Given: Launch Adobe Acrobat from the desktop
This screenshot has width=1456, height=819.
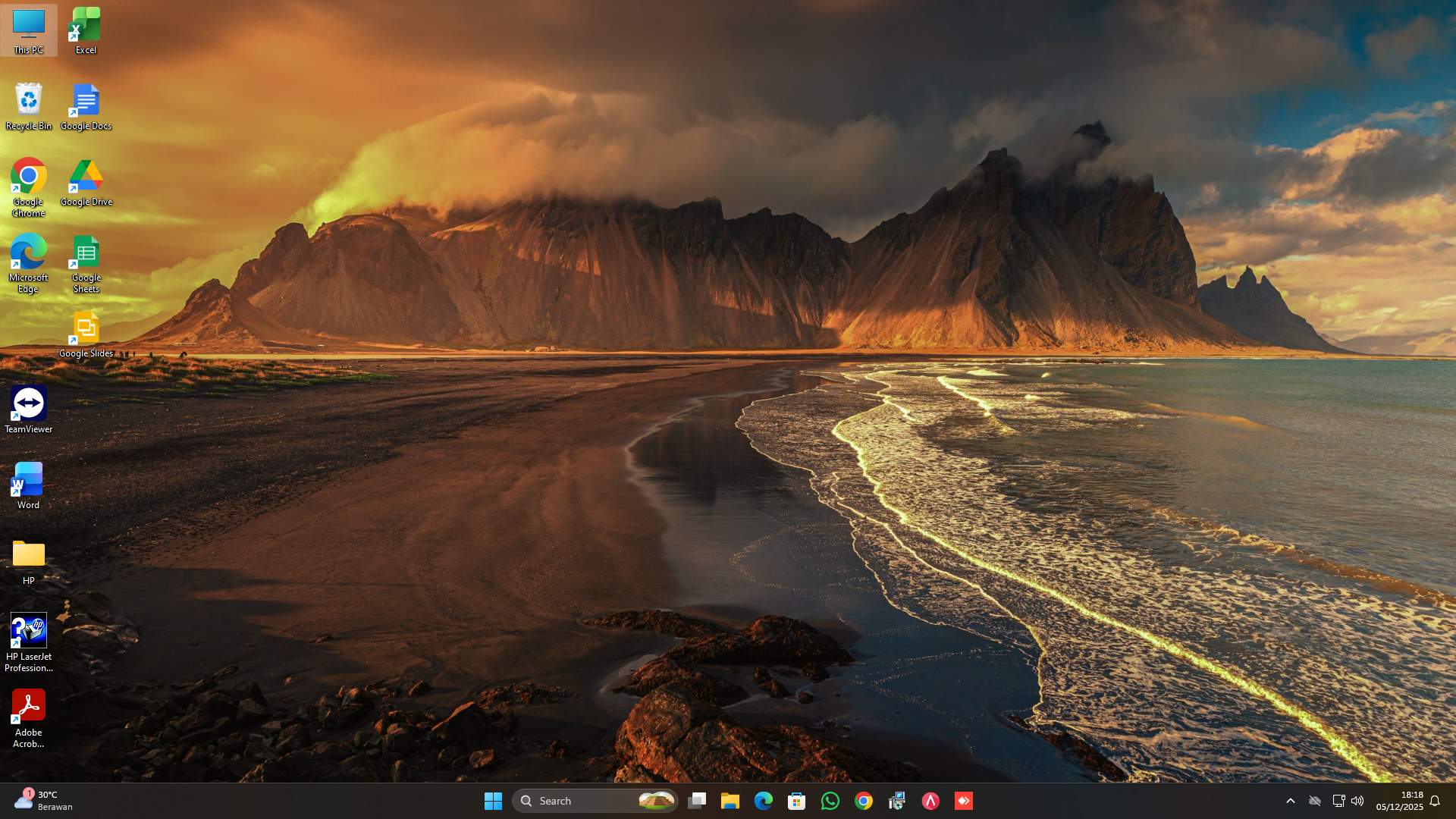Looking at the screenshot, I should tap(29, 707).
